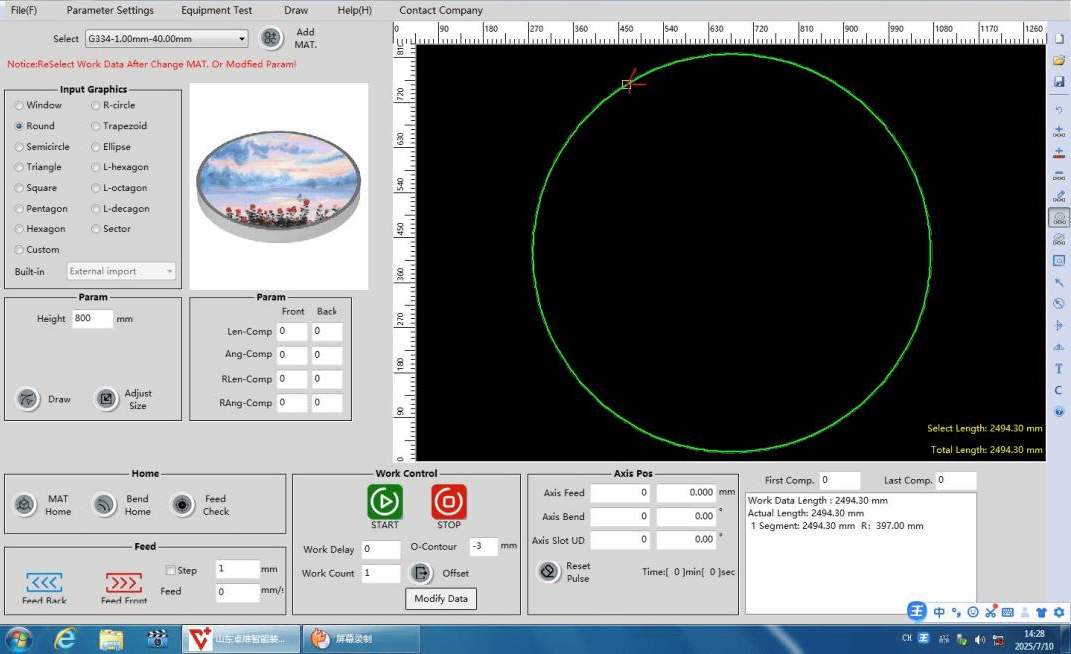
Task: Enable the Step checkbox in Feed panel
Action: [x=171, y=570]
